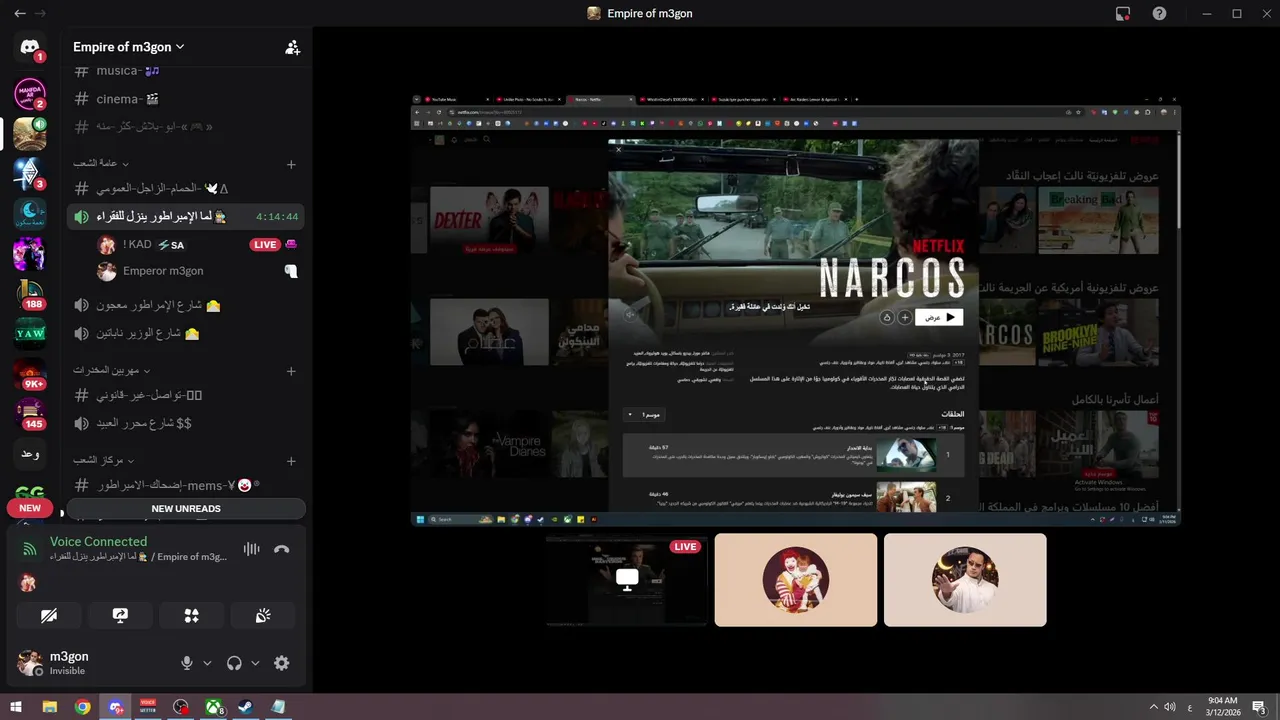
Task: Open the cinema text channel
Action: (186, 99)
